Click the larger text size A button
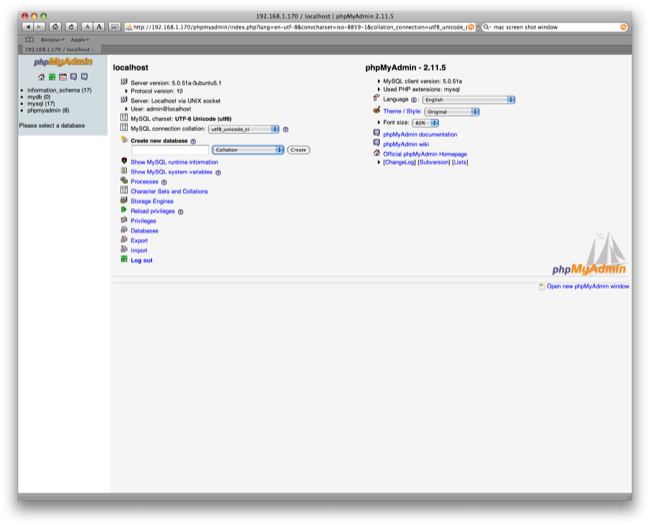650x525 pixels. click(x=99, y=27)
